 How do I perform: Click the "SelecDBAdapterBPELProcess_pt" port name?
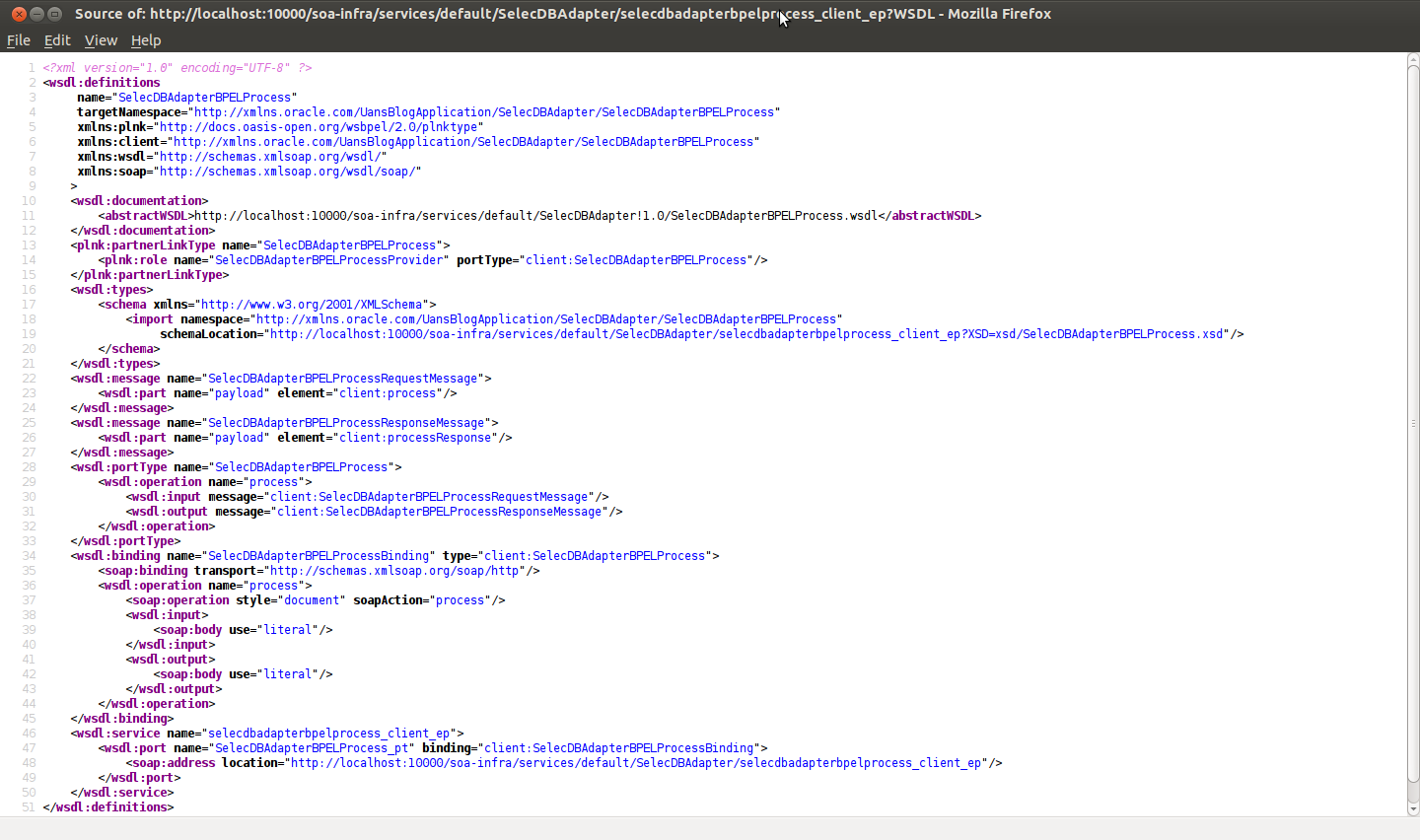(312, 748)
